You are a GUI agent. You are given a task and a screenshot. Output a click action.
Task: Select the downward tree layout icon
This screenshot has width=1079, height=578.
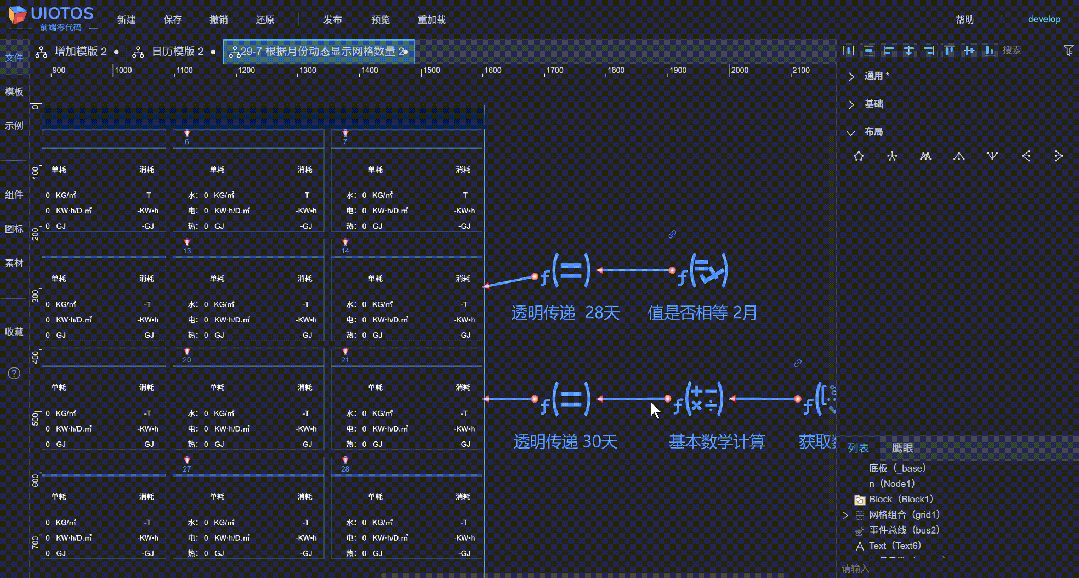point(992,156)
